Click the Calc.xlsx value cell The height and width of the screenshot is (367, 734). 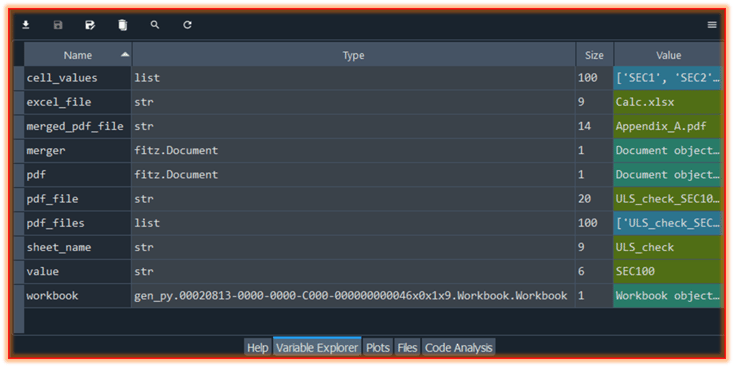[668, 102]
